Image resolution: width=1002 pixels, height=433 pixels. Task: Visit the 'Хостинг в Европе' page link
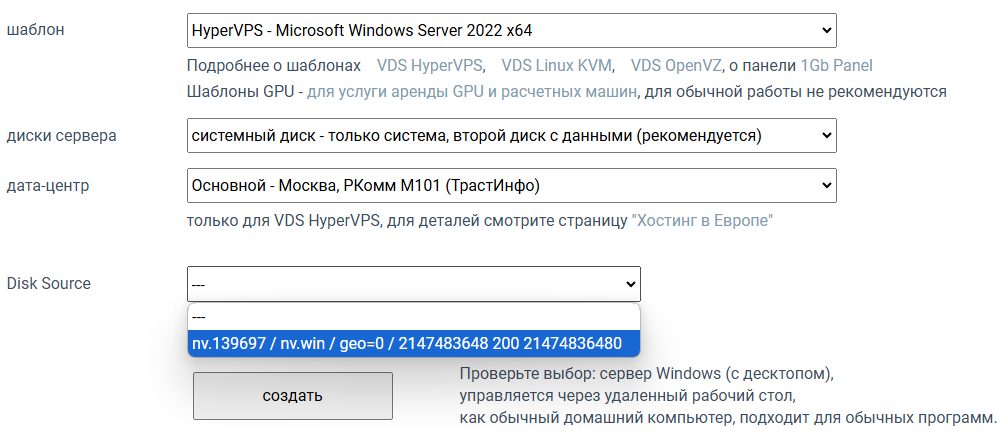[701, 220]
